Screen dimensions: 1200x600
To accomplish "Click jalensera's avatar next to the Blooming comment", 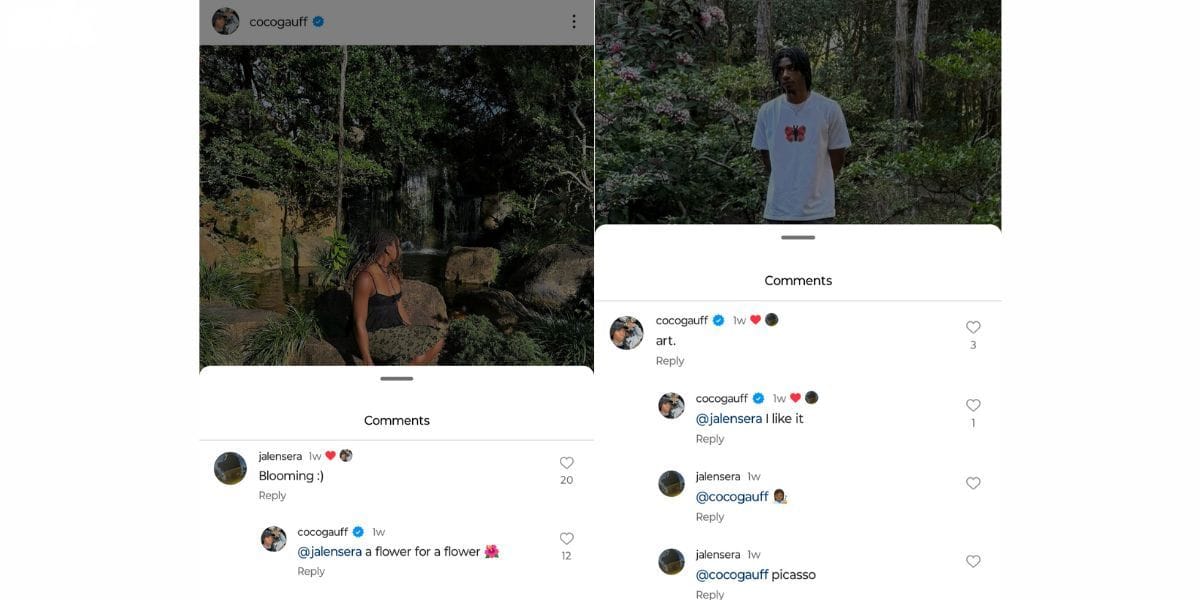I will pos(229,467).
